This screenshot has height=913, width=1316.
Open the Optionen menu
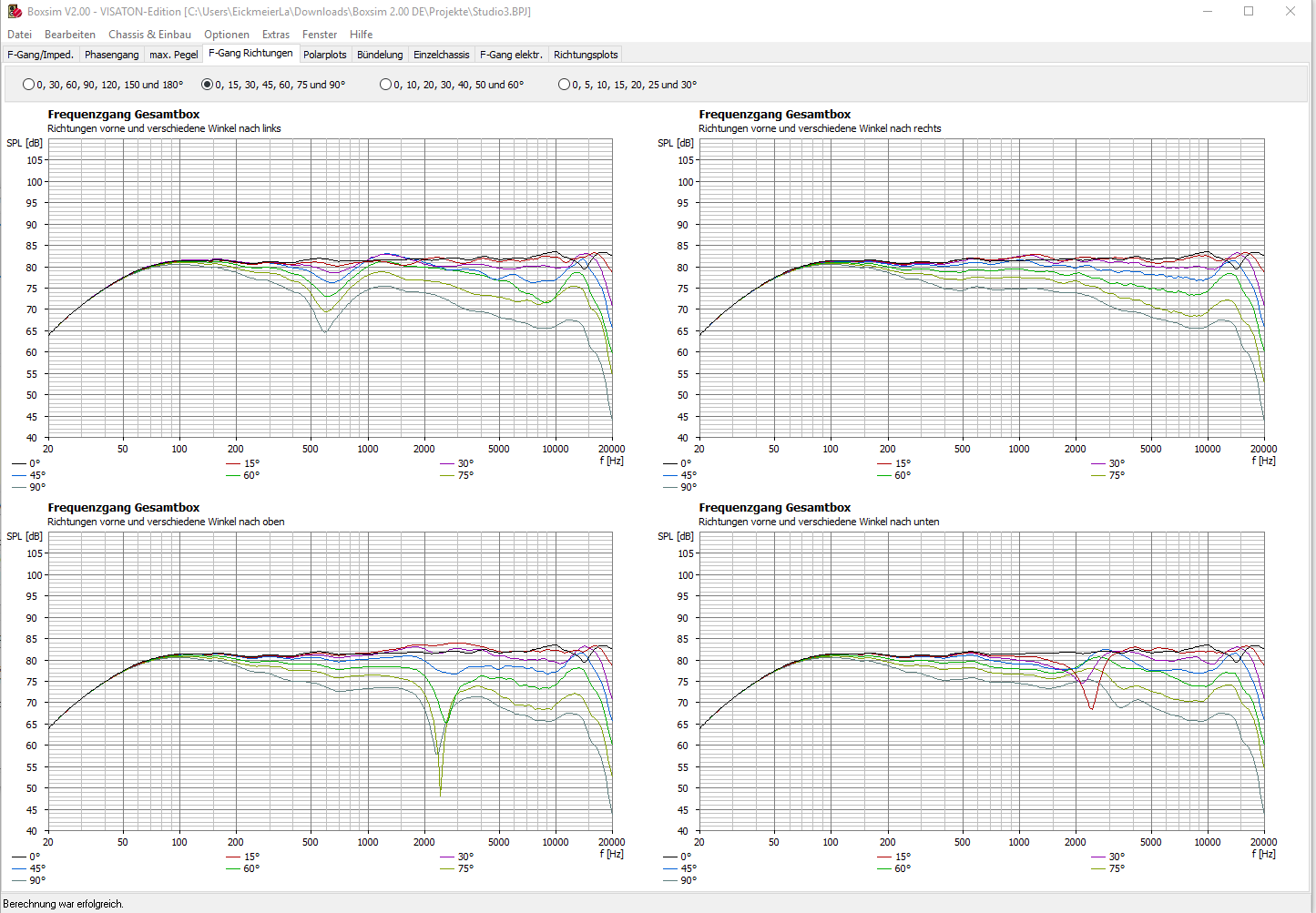[227, 35]
